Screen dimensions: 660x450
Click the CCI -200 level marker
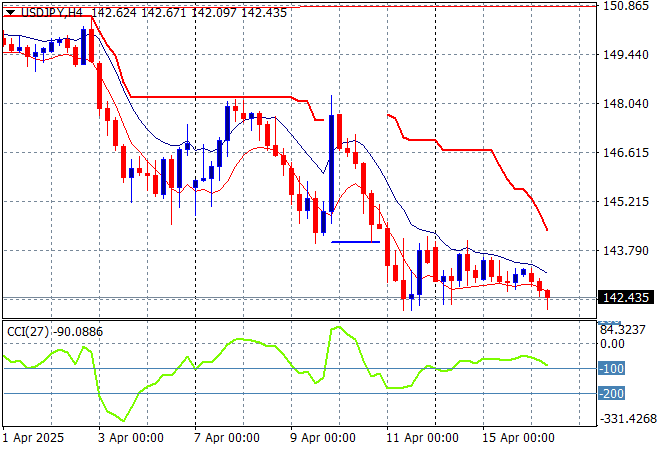pos(611,394)
